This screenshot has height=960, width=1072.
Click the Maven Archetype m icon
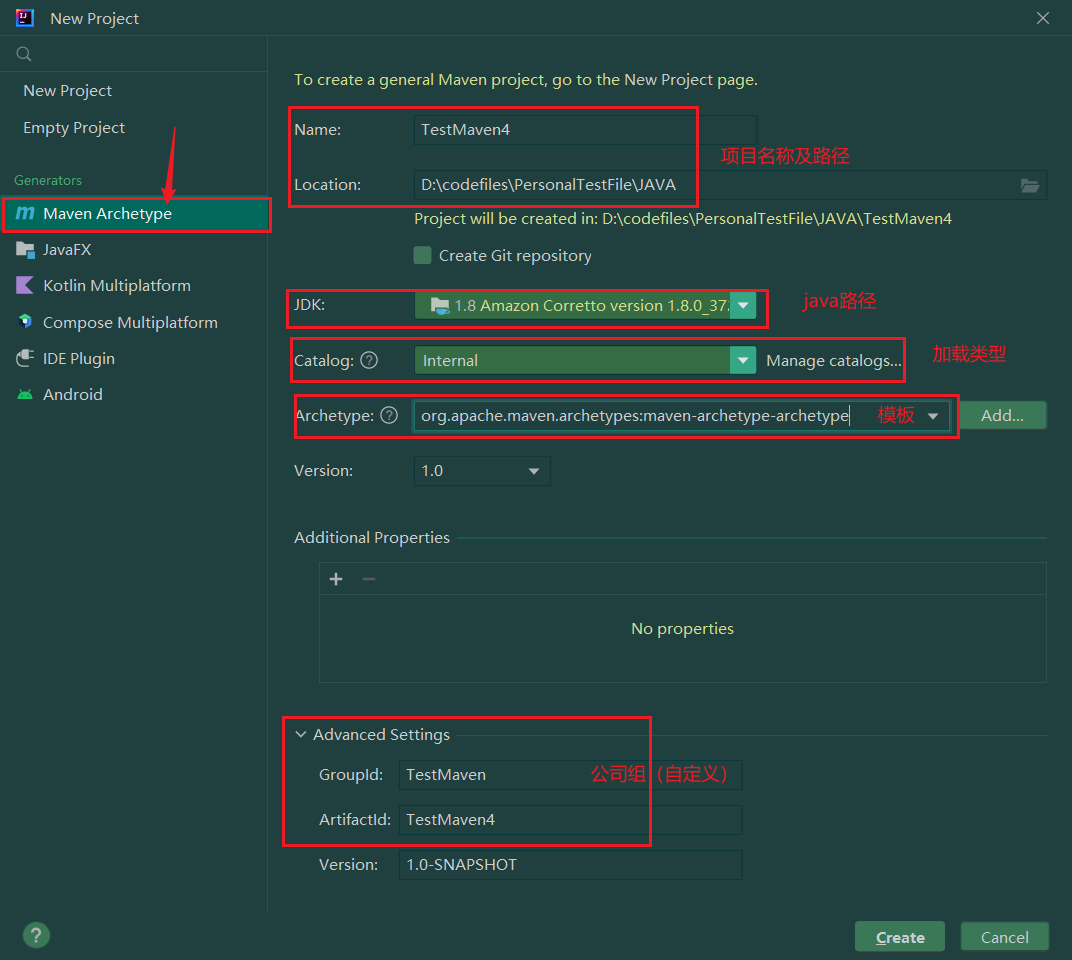tap(25, 214)
